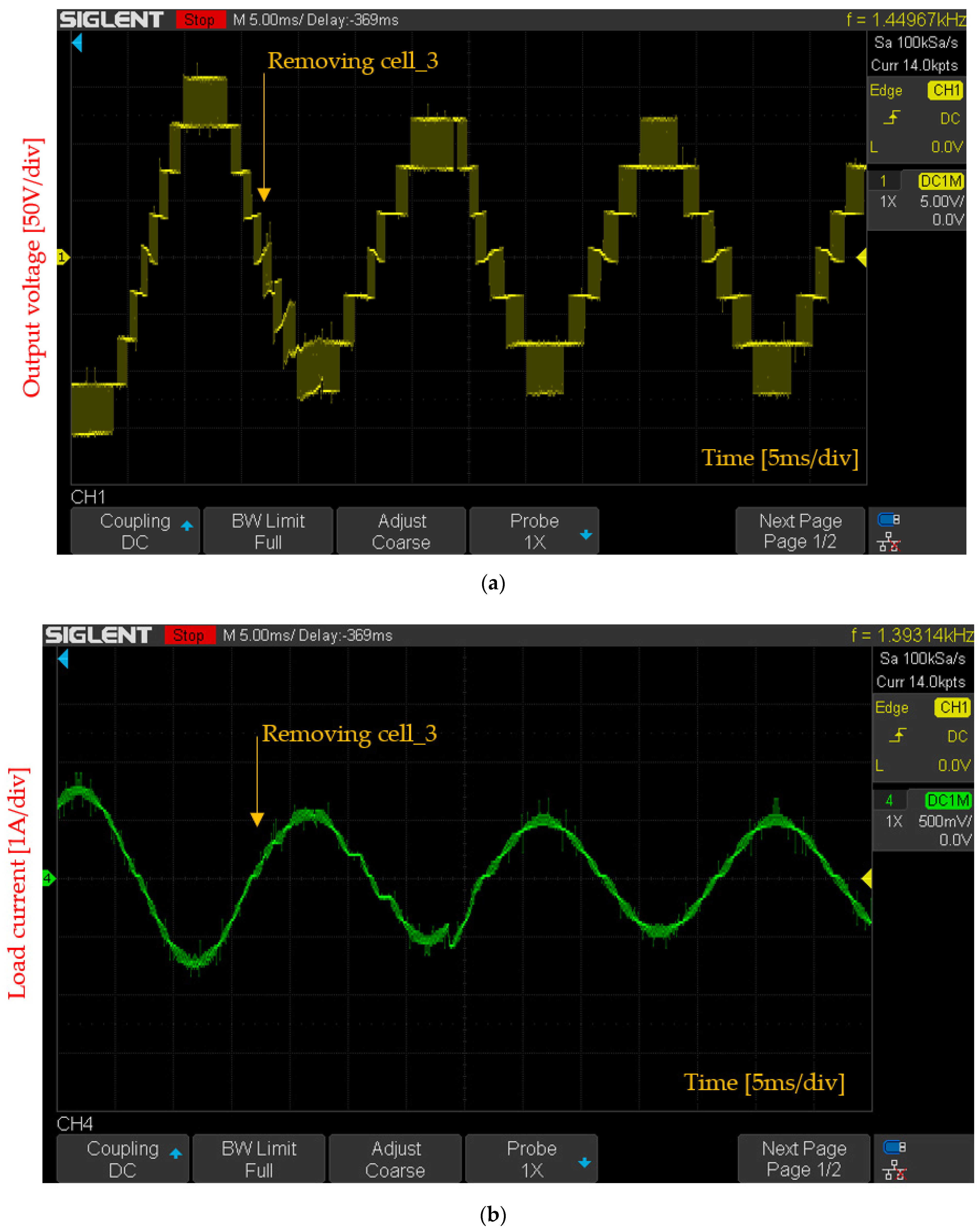Click yellow channel 1 ground level marker

[x=63, y=257]
